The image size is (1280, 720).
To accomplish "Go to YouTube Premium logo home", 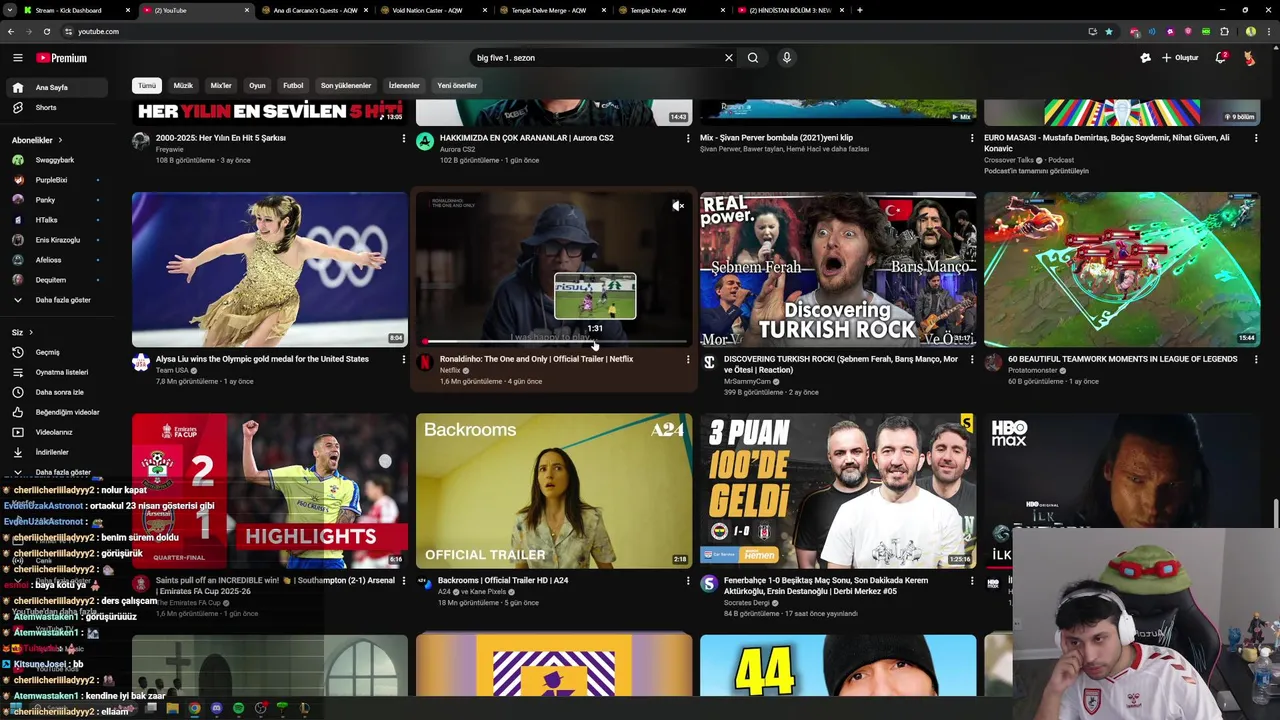I will click(x=62, y=58).
